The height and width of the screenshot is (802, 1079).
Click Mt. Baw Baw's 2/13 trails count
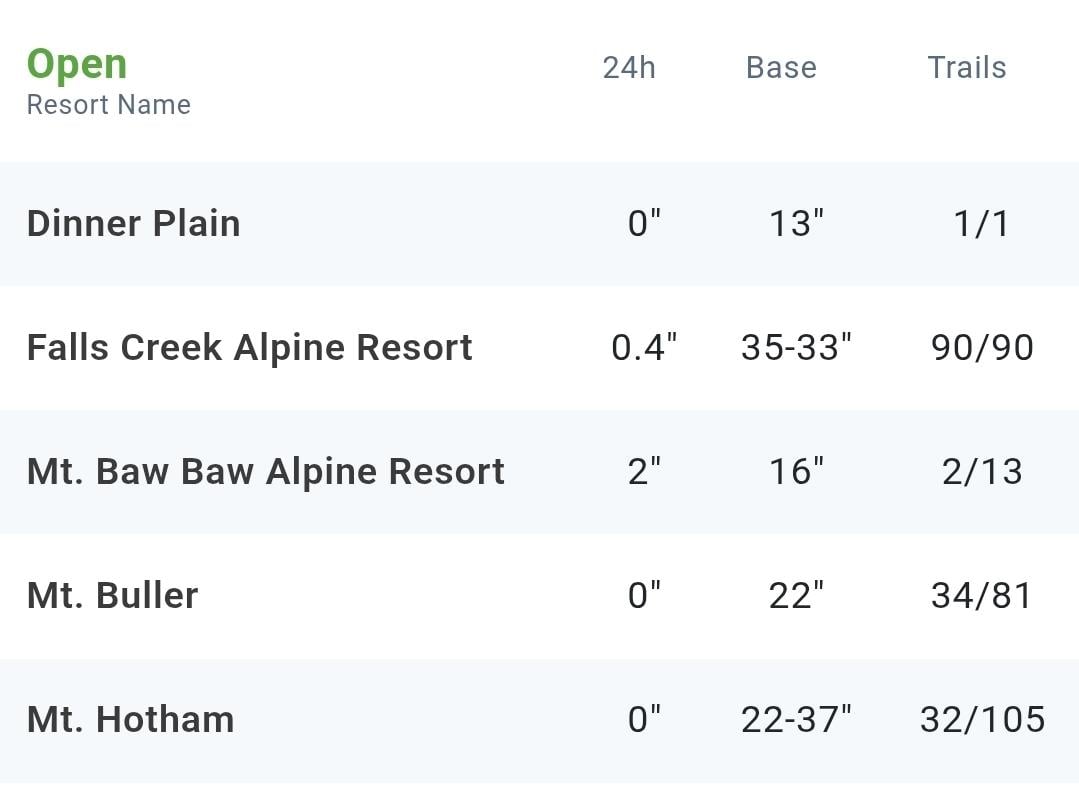tap(982, 472)
